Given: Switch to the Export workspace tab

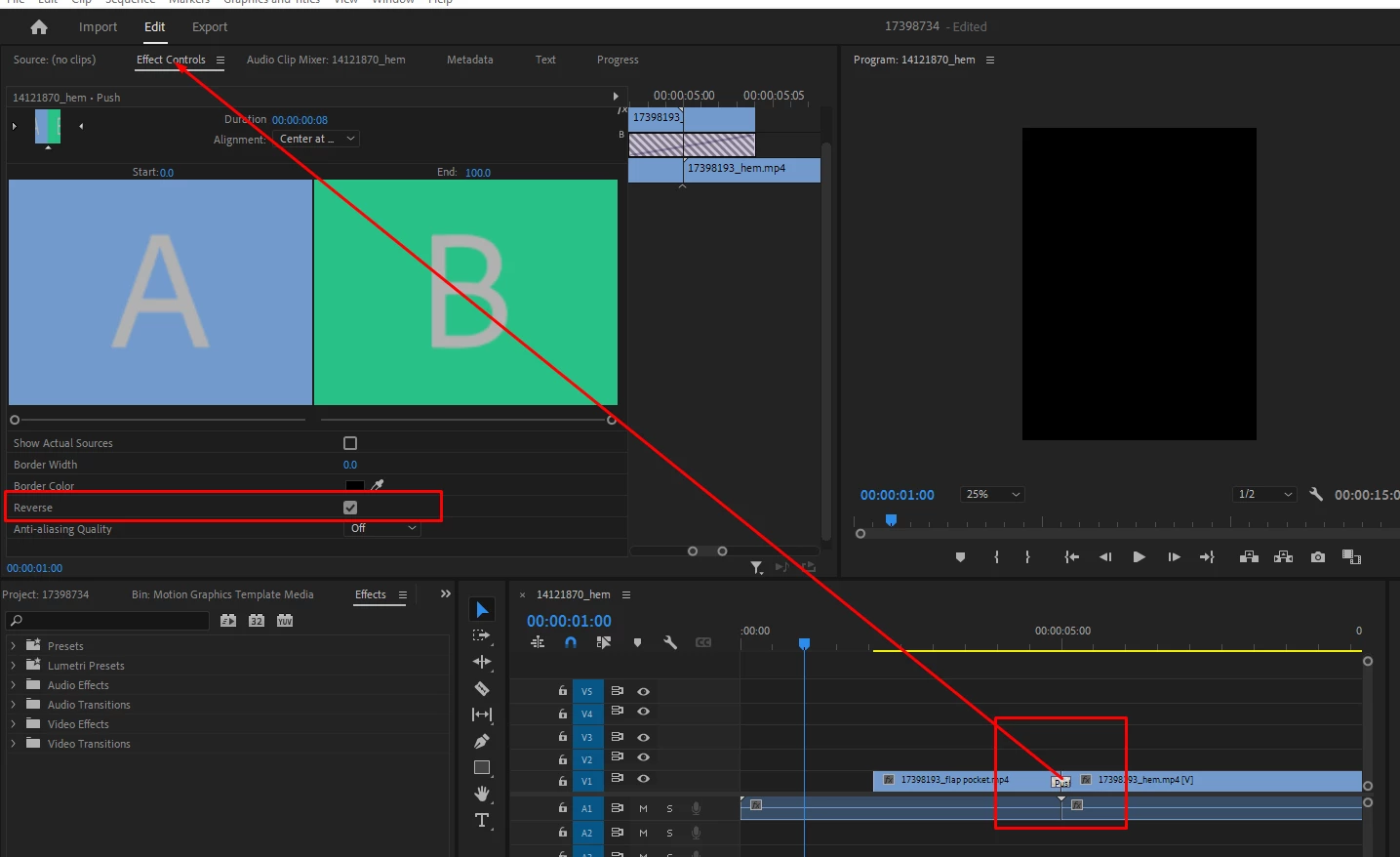Looking at the screenshot, I should coord(210,27).
